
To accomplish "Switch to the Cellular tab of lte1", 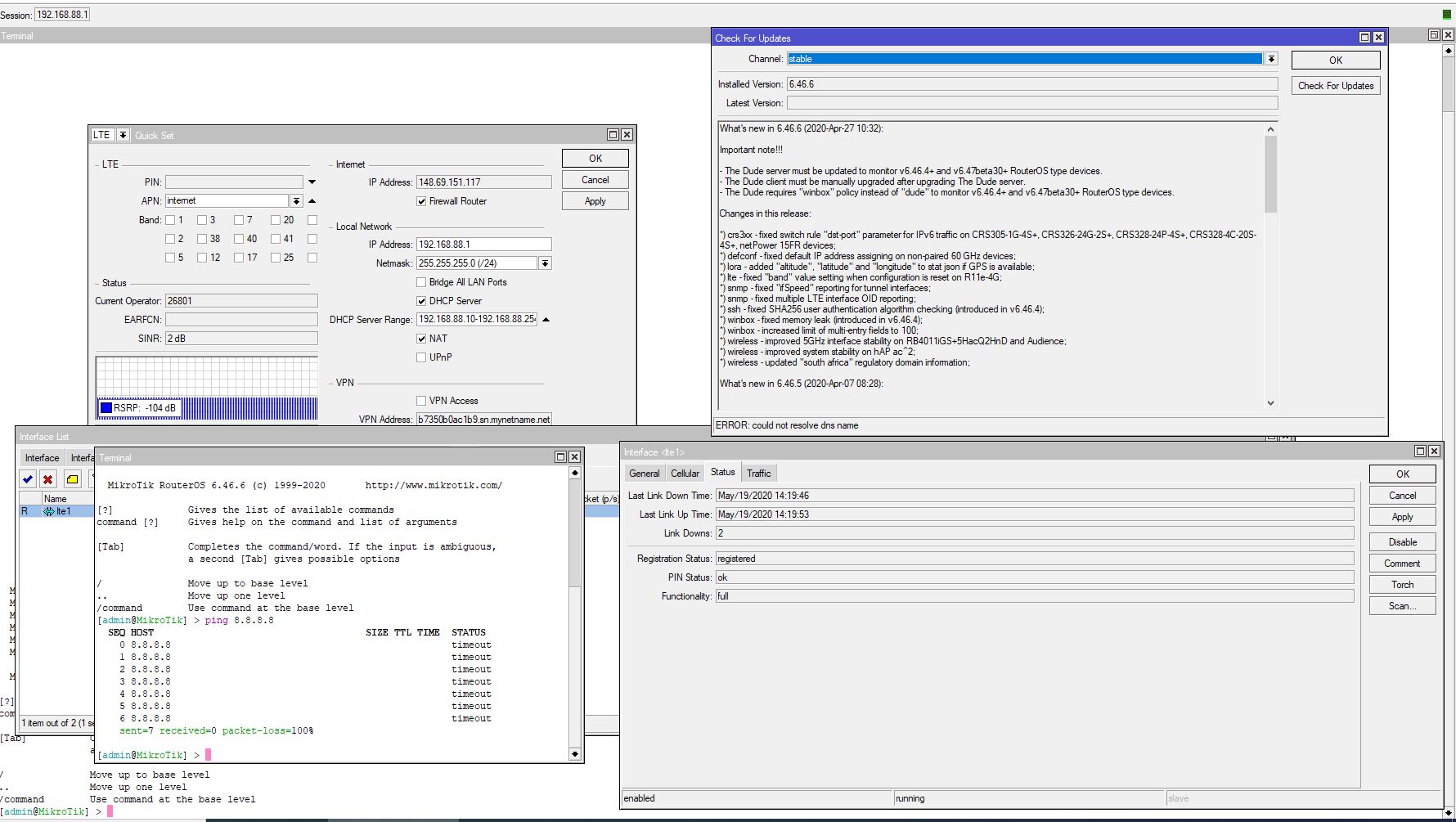I will pos(685,473).
